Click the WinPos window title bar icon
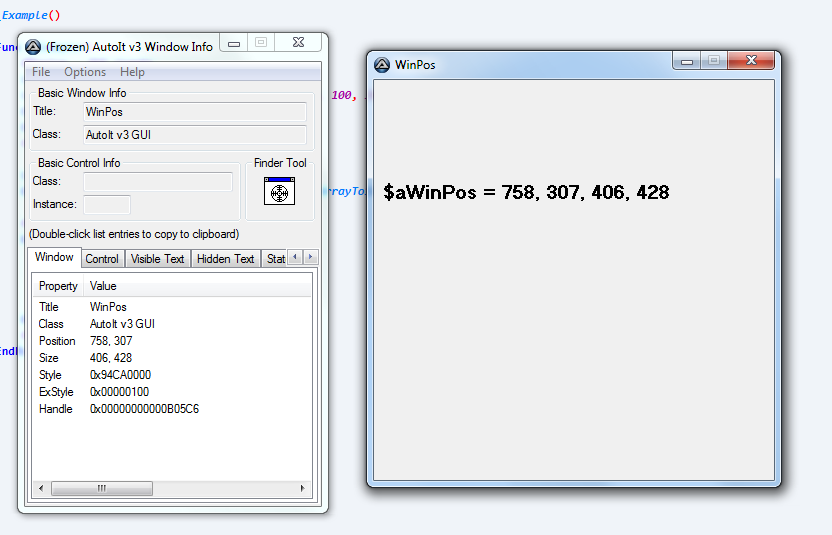This screenshot has width=832, height=535. (381, 65)
